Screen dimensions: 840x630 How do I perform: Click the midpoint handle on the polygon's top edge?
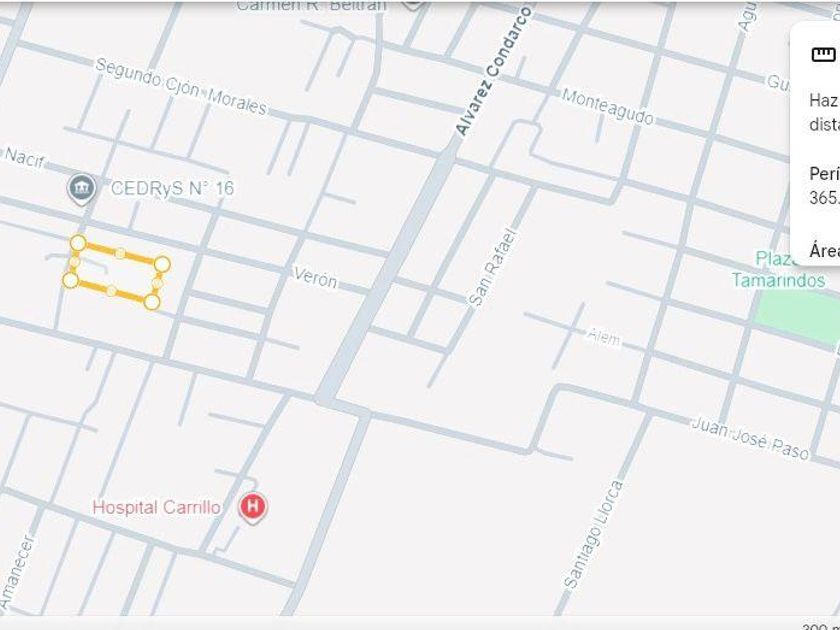pyautogui.click(x=121, y=253)
